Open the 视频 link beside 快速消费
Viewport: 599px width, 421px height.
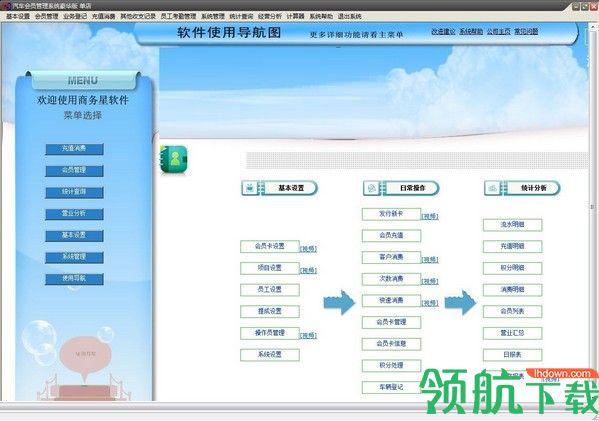(x=430, y=303)
